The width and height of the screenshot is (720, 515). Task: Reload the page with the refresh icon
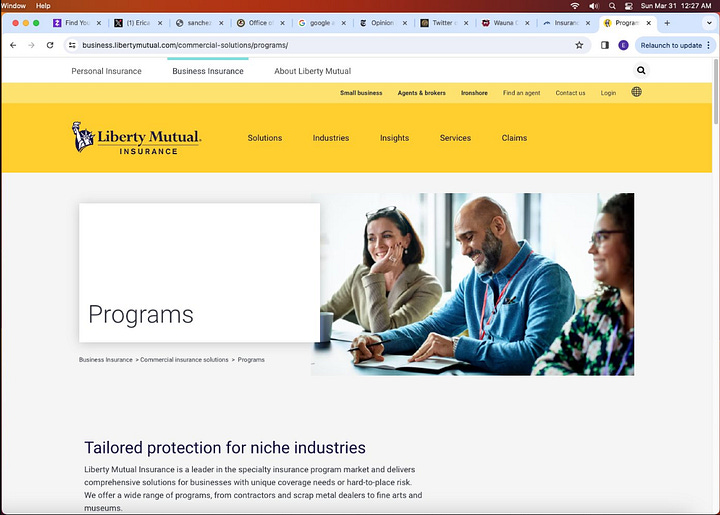coord(50,45)
